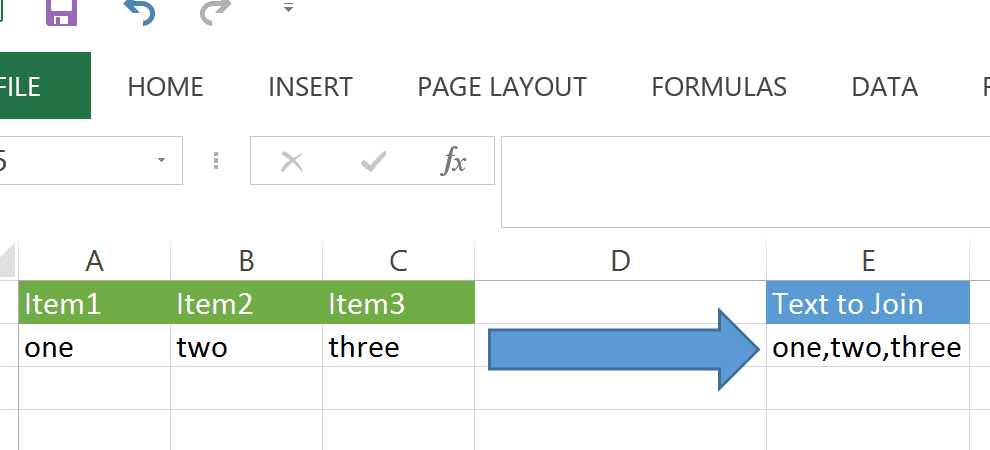Viewport: 990px width, 450px height.
Task: Switch to the FORMULAS ribbon tab
Action: point(719,87)
